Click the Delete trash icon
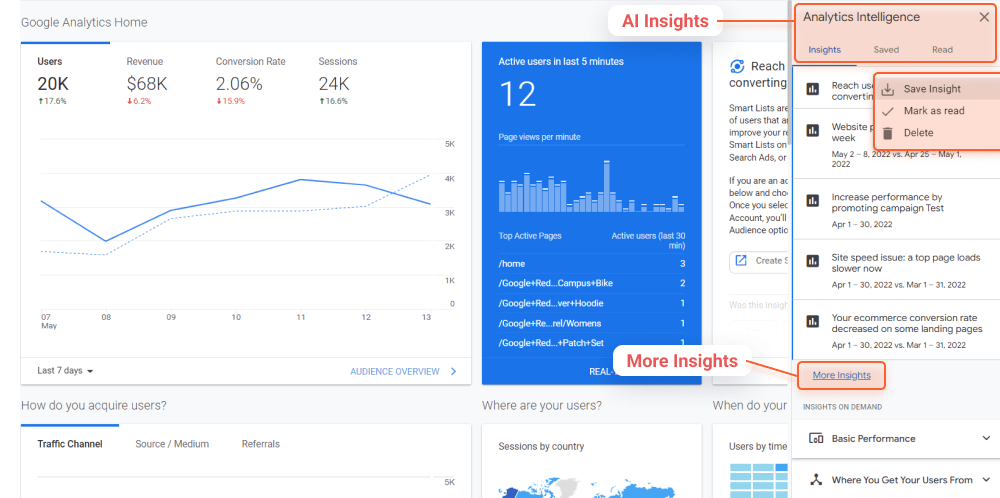Viewport: 1000px width, 498px height. [887, 133]
